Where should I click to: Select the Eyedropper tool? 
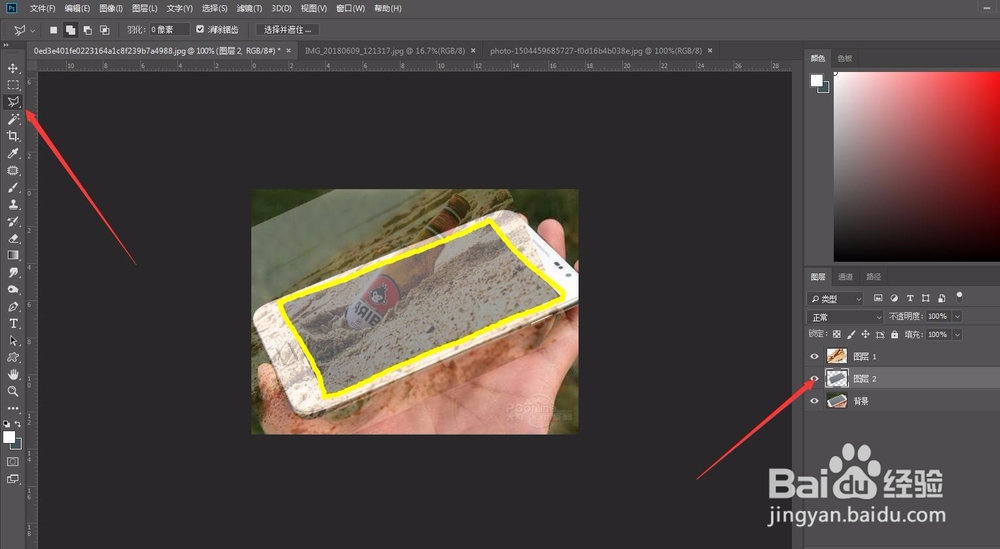pyautogui.click(x=13, y=153)
